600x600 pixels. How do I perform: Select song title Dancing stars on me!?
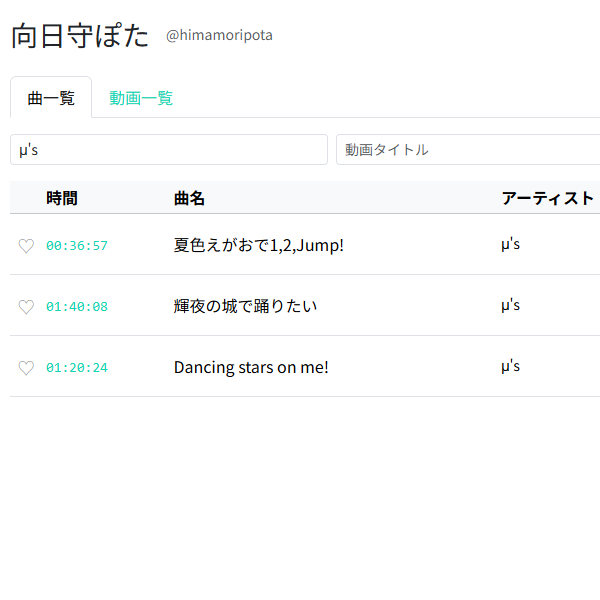click(x=251, y=367)
